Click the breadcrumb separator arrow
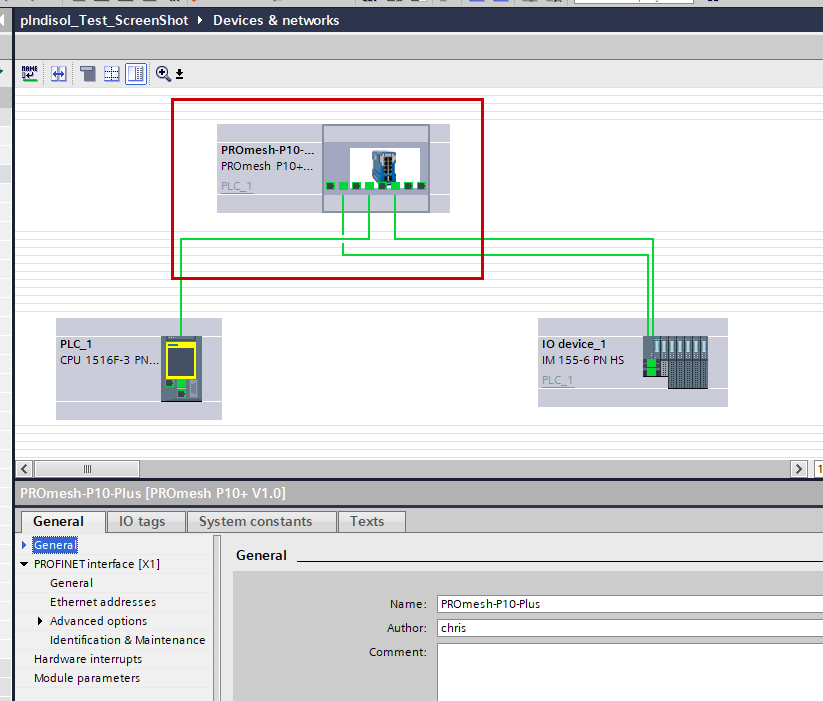Screen dimensions: 823x701 point(200,20)
